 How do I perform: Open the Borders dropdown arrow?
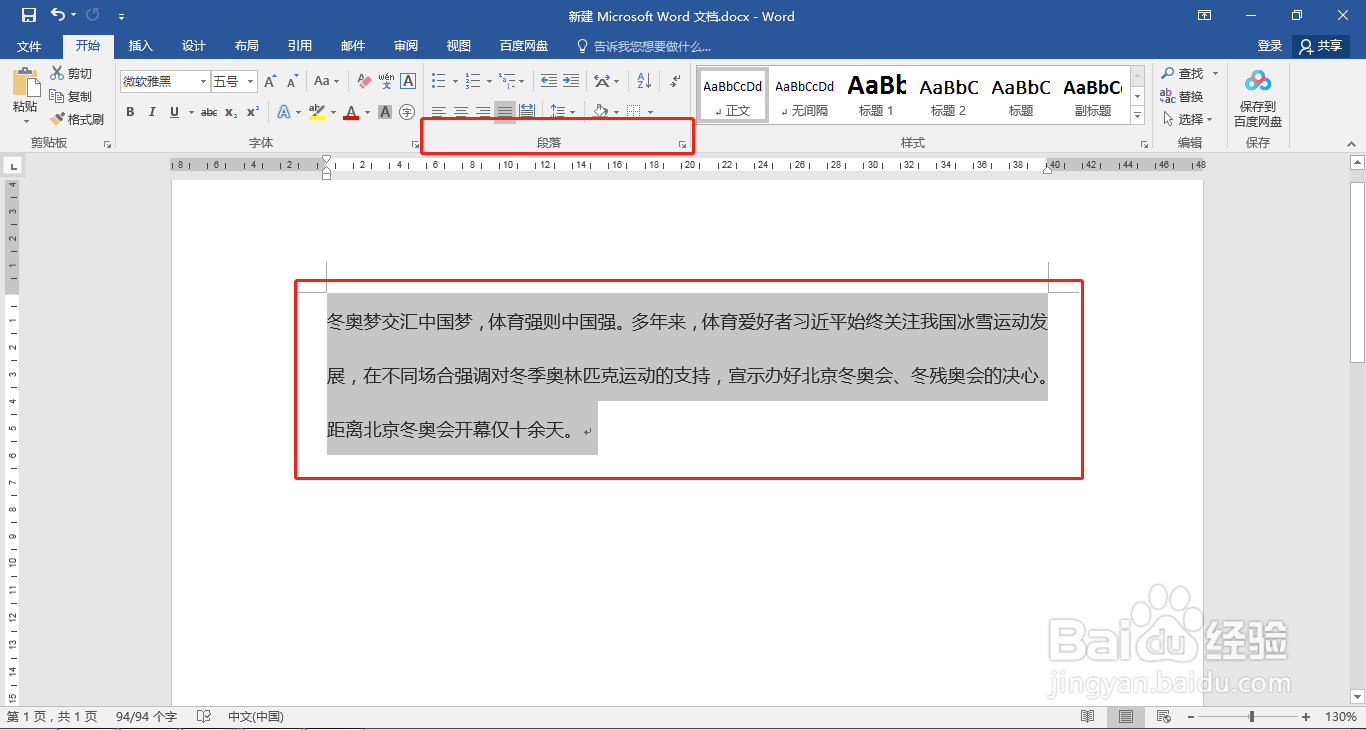click(x=650, y=112)
